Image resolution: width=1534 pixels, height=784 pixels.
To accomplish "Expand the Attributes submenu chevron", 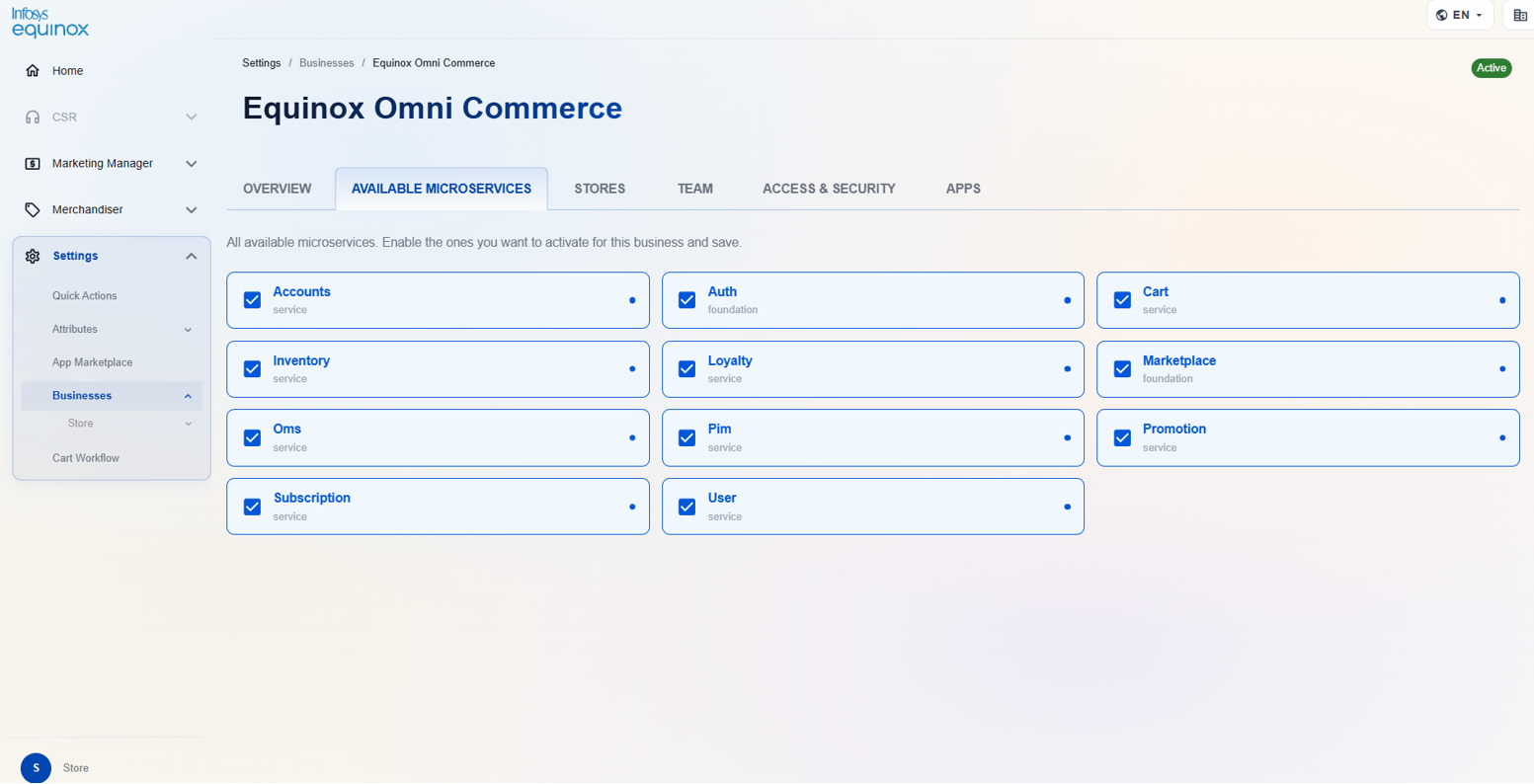I will pyautogui.click(x=188, y=330).
